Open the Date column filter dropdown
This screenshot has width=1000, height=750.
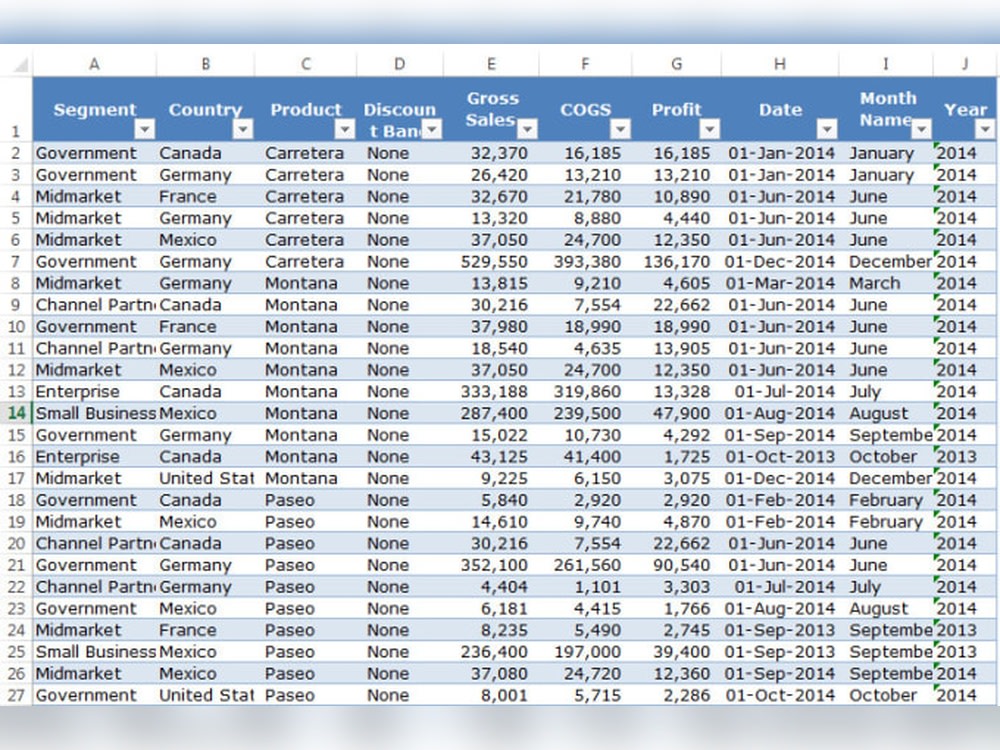(827, 129)
